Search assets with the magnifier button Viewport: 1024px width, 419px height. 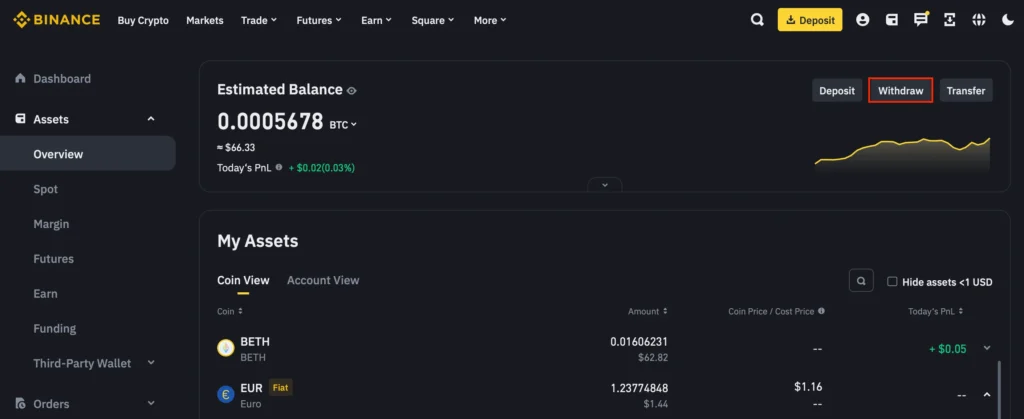click(x=861, y=281)
